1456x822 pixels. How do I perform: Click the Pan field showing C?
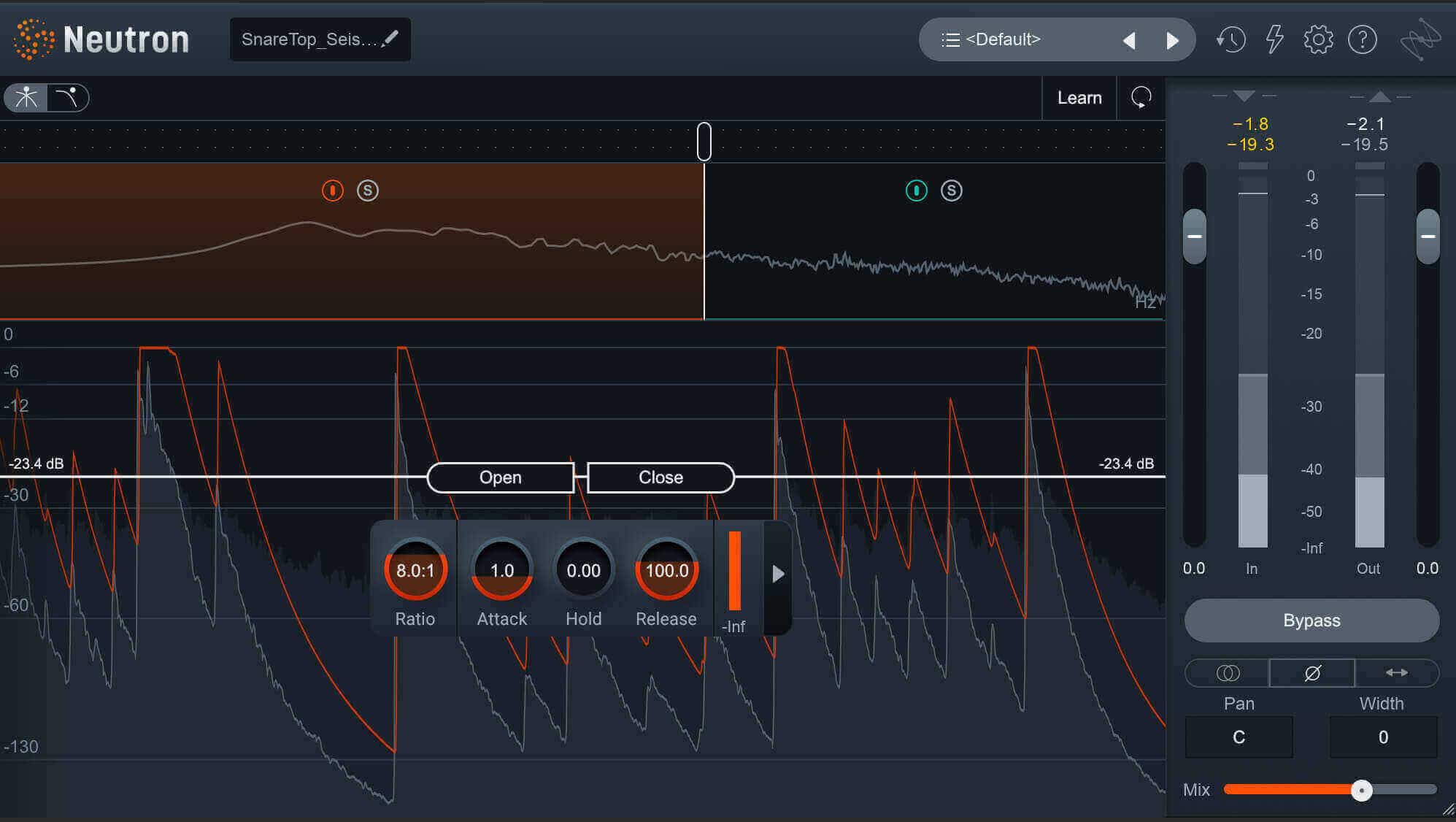coord(1239,737)
